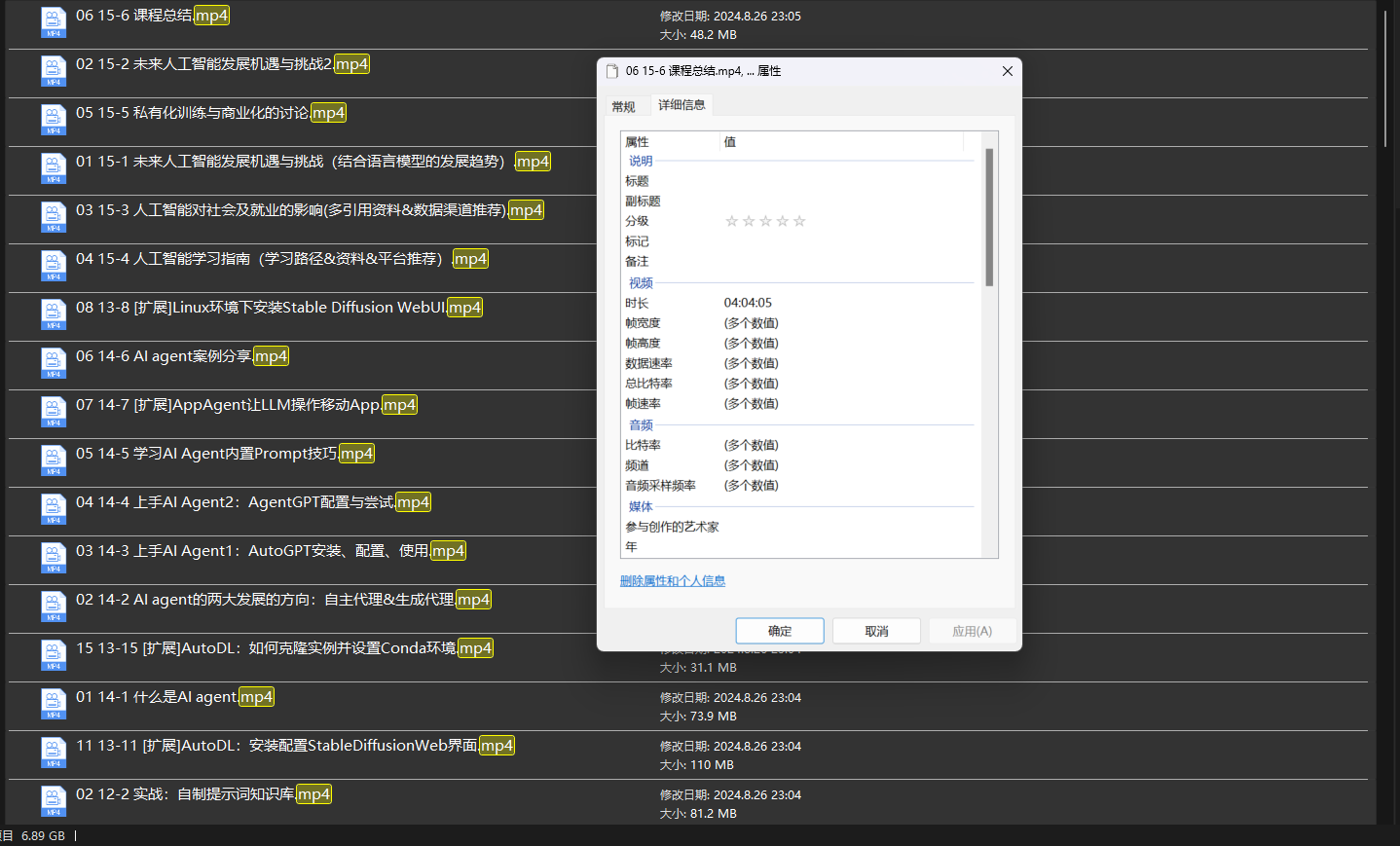Viewport: 1400px width, 846px height.
Task: Click the 标题 value field
Action: (x=849, y=181)
